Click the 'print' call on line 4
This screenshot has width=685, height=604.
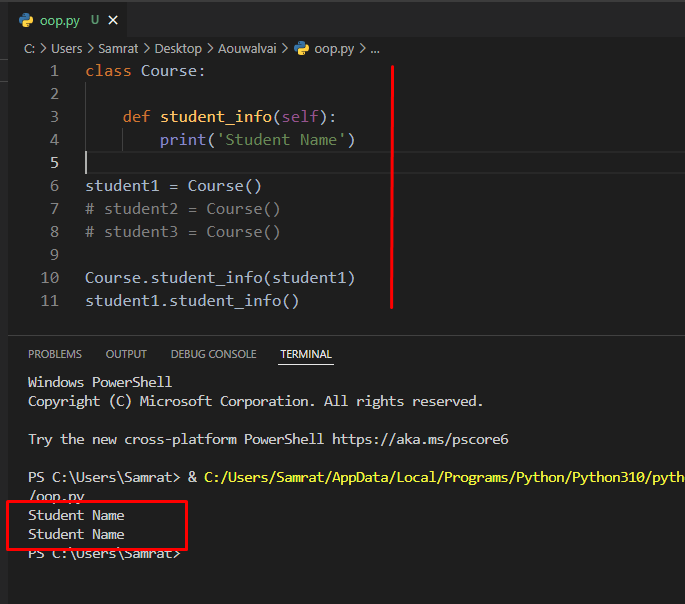click(183, 140)
